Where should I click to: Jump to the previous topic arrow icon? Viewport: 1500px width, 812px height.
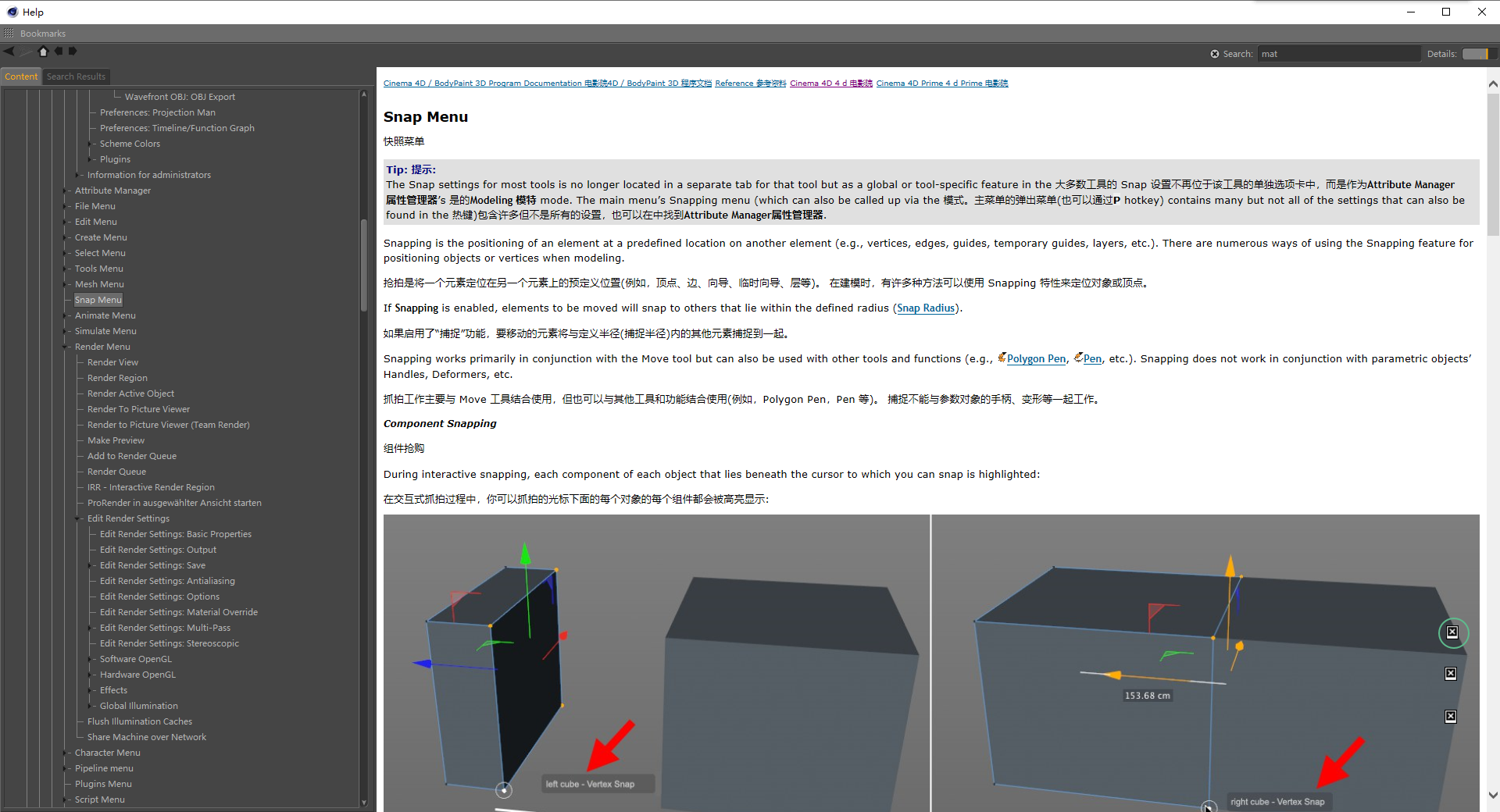[59, 52]
